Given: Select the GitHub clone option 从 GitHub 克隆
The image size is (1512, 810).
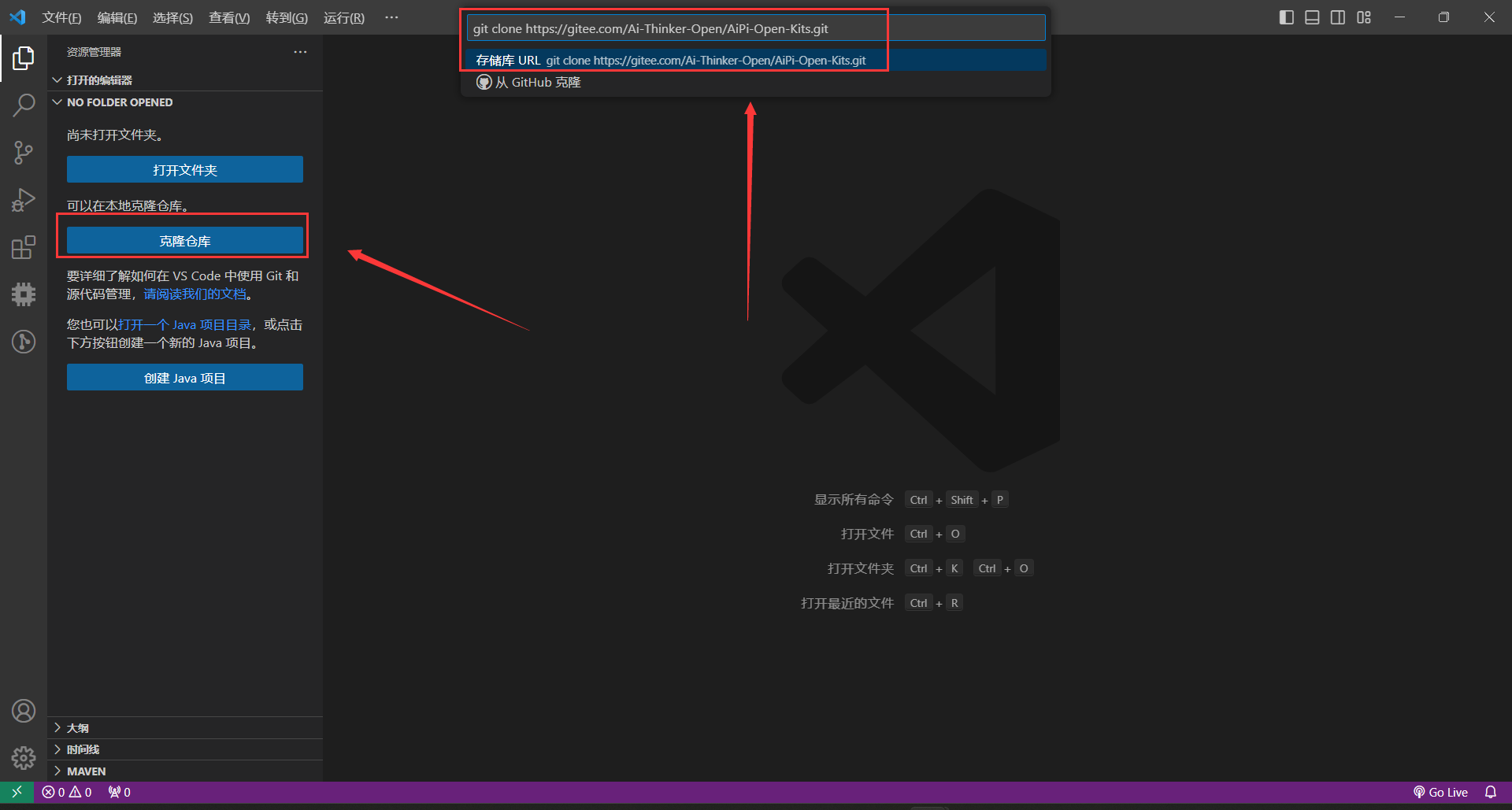Looking at the screenshot, I should point(756,82).
